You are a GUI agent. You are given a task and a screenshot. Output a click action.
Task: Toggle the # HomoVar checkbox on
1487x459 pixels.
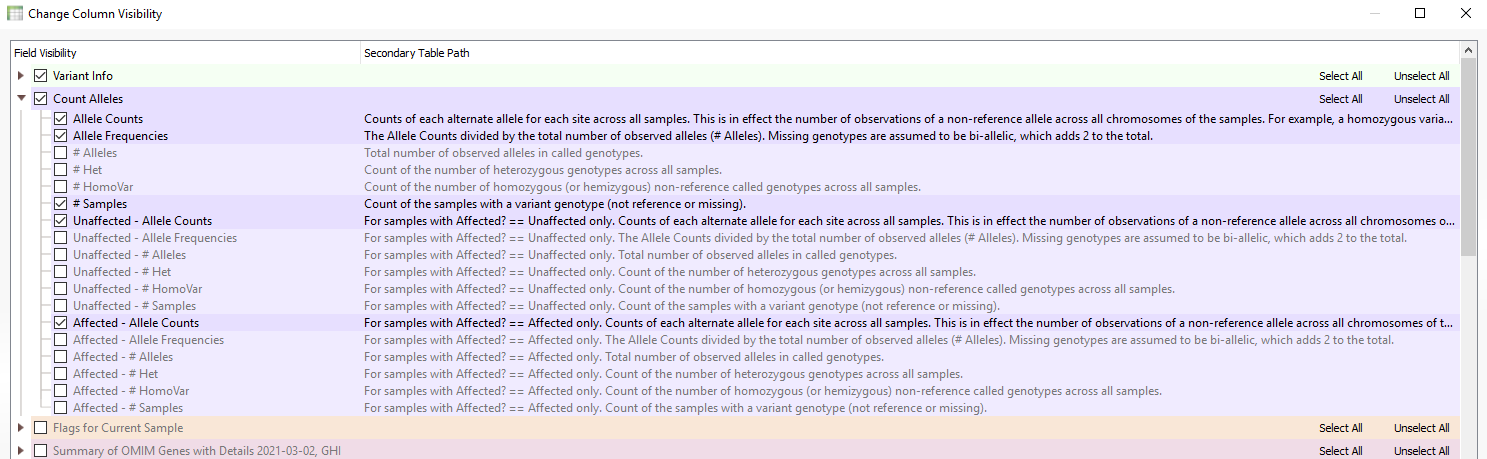point(61,187)
